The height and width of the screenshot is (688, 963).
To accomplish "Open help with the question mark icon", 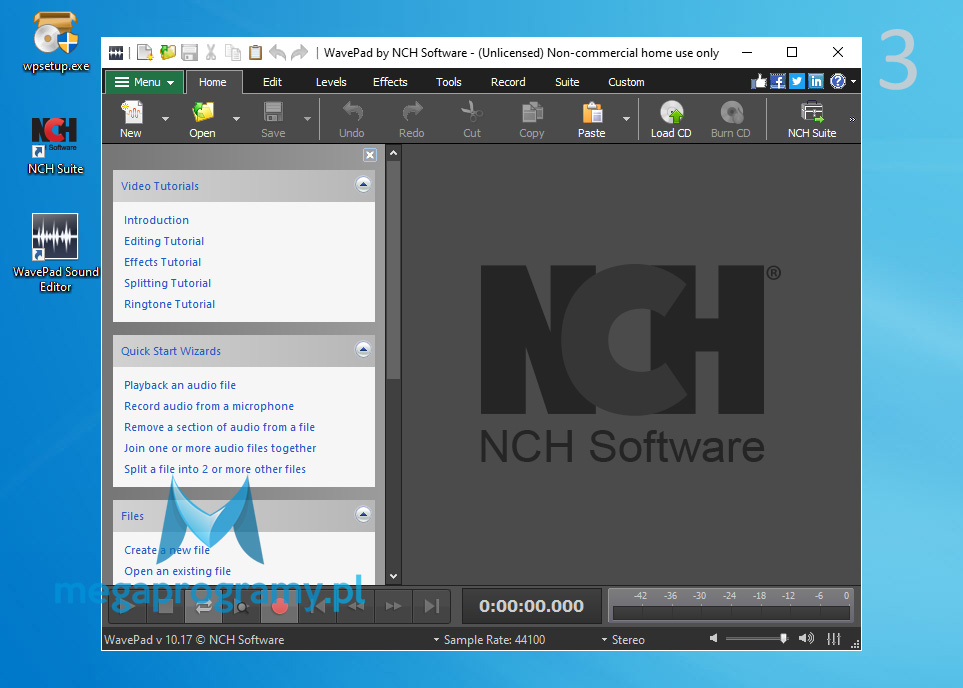I will pyautogui.click(x=838, y=81).
